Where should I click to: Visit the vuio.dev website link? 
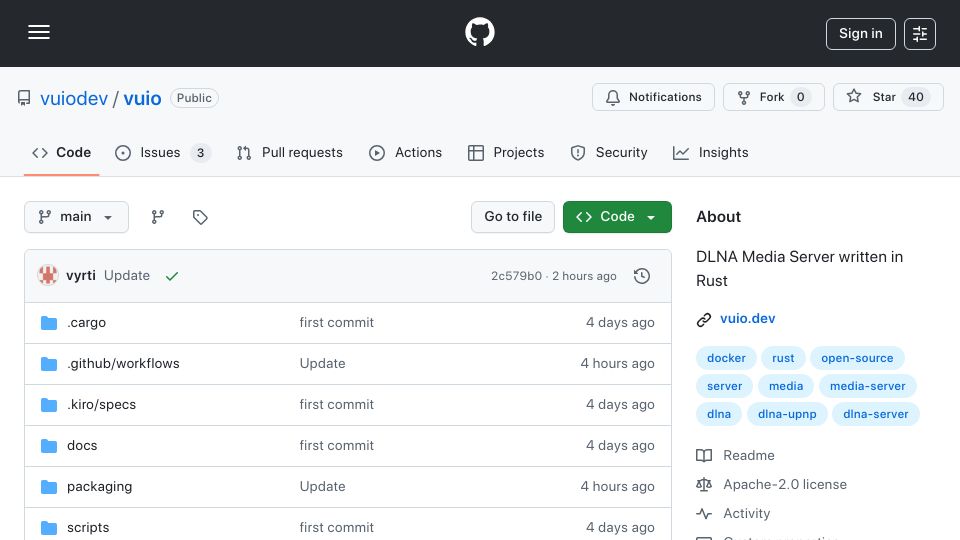[x=748, y=318]
